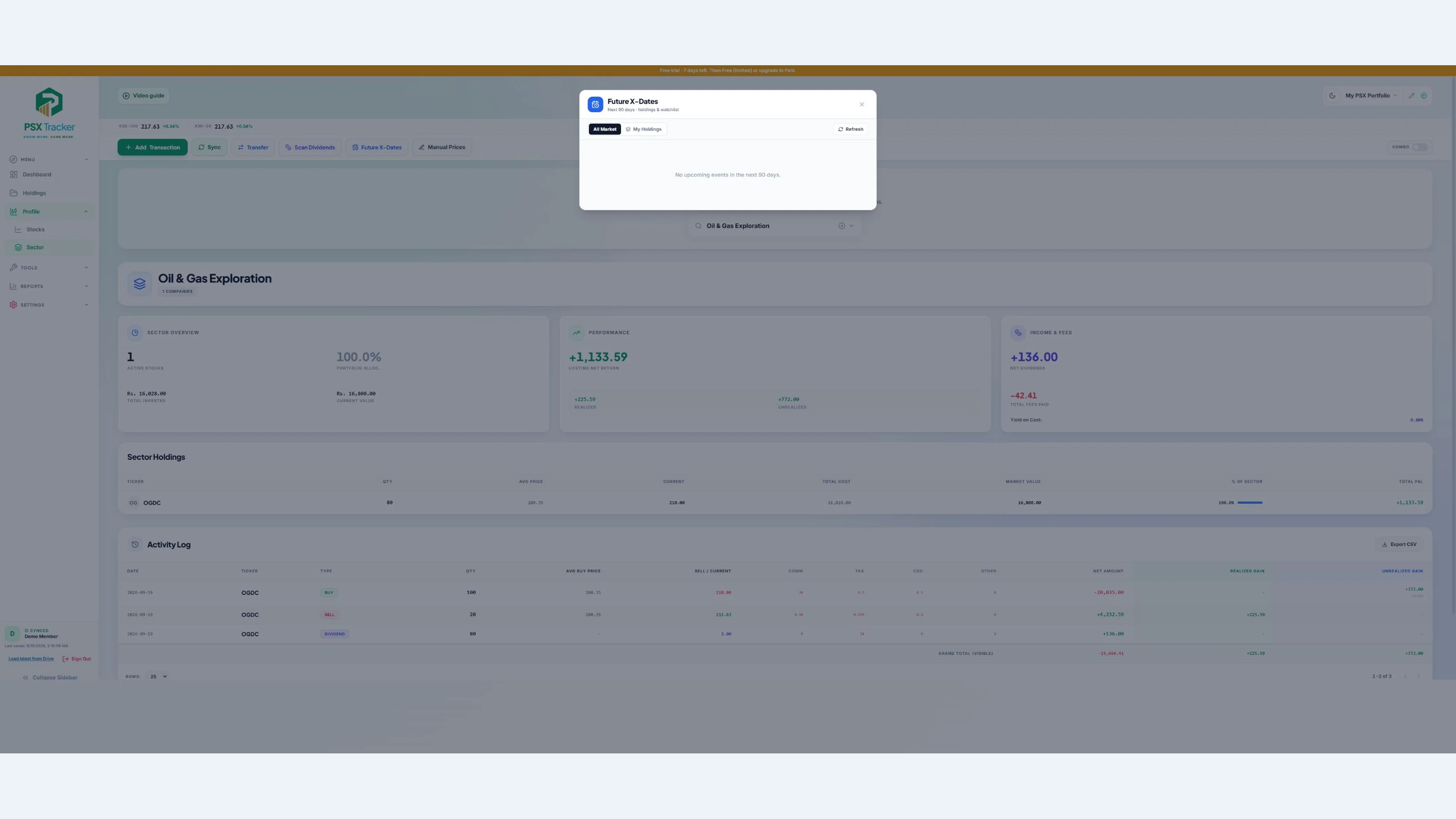Refresh the upcoming X-Dates list
1456x819 pixels.
pos(850,129)
